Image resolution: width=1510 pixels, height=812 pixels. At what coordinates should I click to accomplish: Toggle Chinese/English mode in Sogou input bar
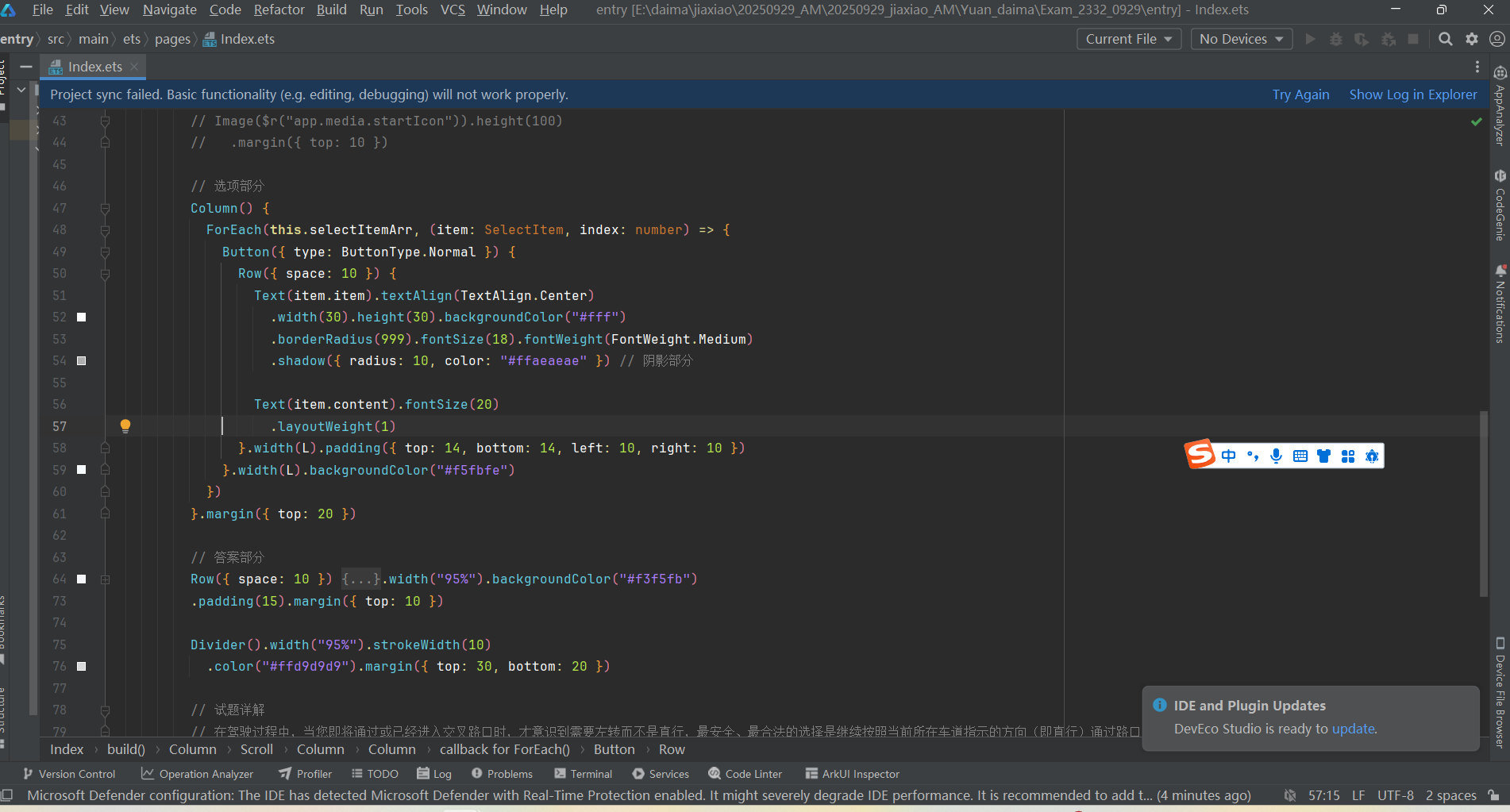1229,456
